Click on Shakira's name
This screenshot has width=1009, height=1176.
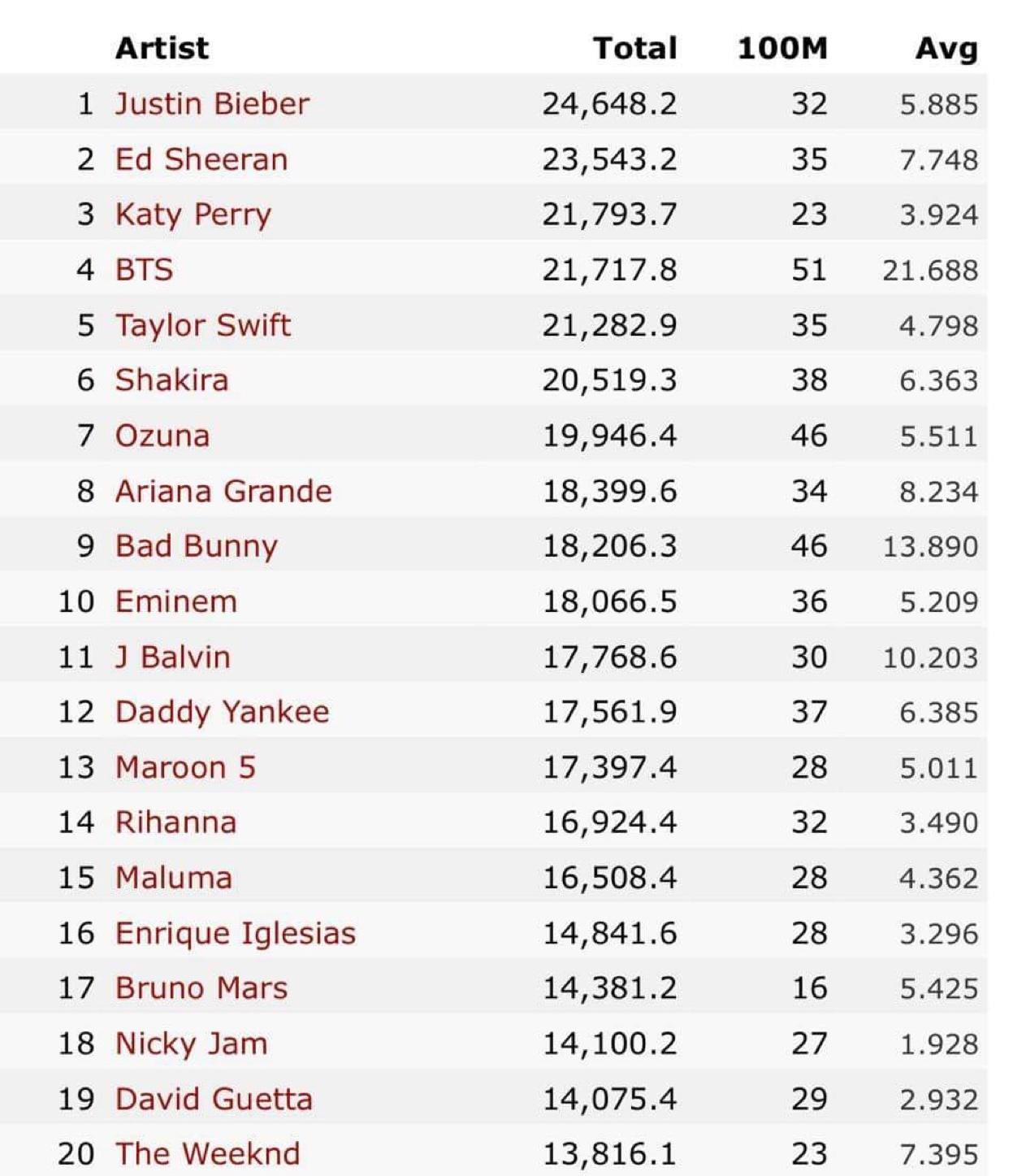[172, 380]
